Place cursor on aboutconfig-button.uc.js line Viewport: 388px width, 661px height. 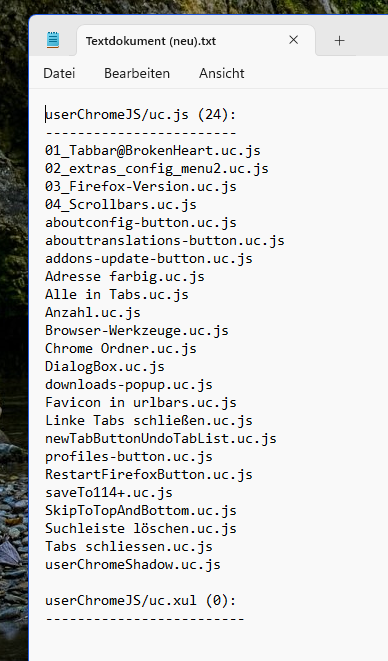pyautogui.click(x=141, y=223)
